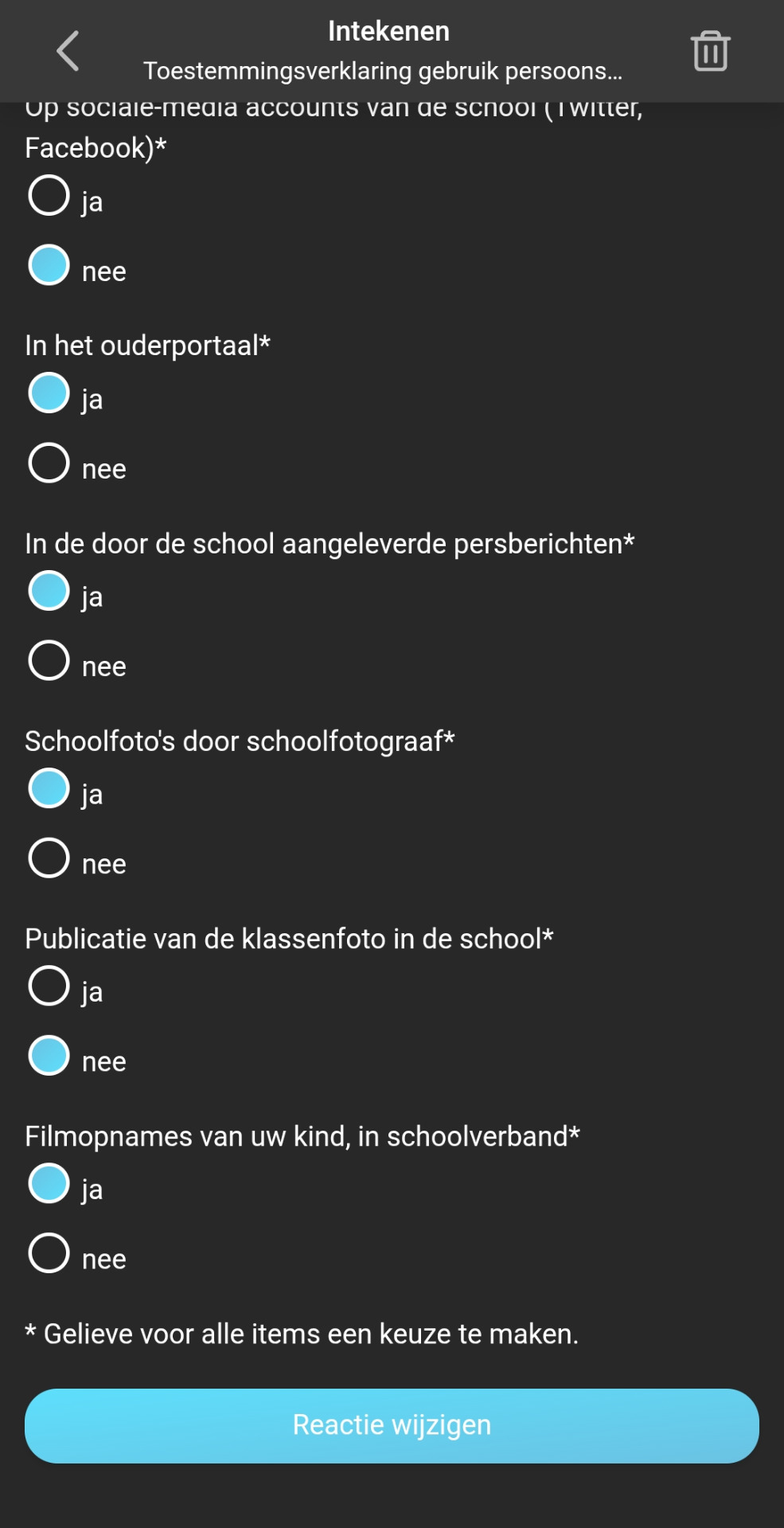Tap the Toestemmingsverklaring subtitle text
The image size is (784, 1528).
[382, 71]
